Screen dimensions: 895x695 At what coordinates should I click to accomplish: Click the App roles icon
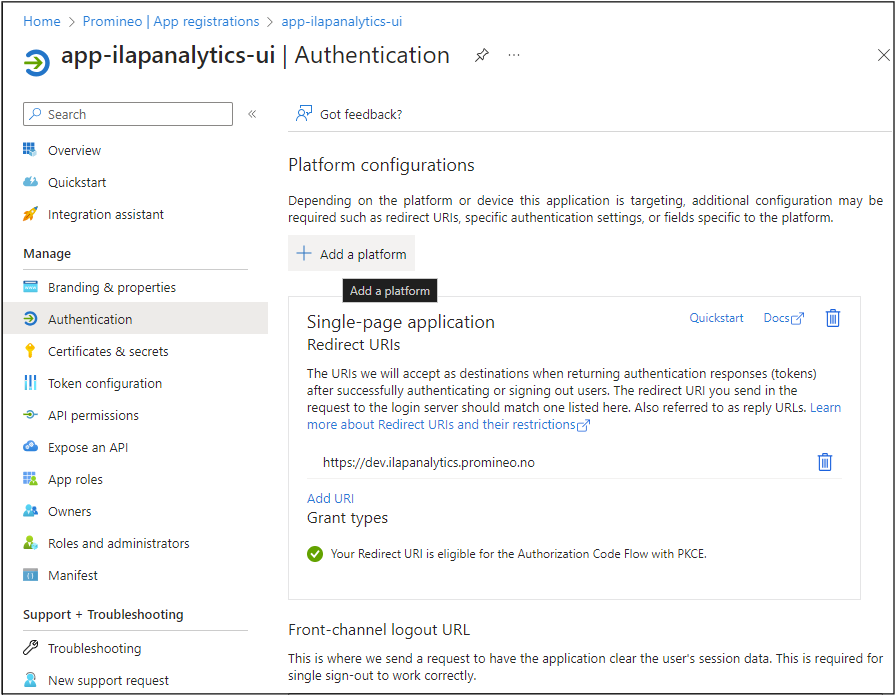pos(30,478)
